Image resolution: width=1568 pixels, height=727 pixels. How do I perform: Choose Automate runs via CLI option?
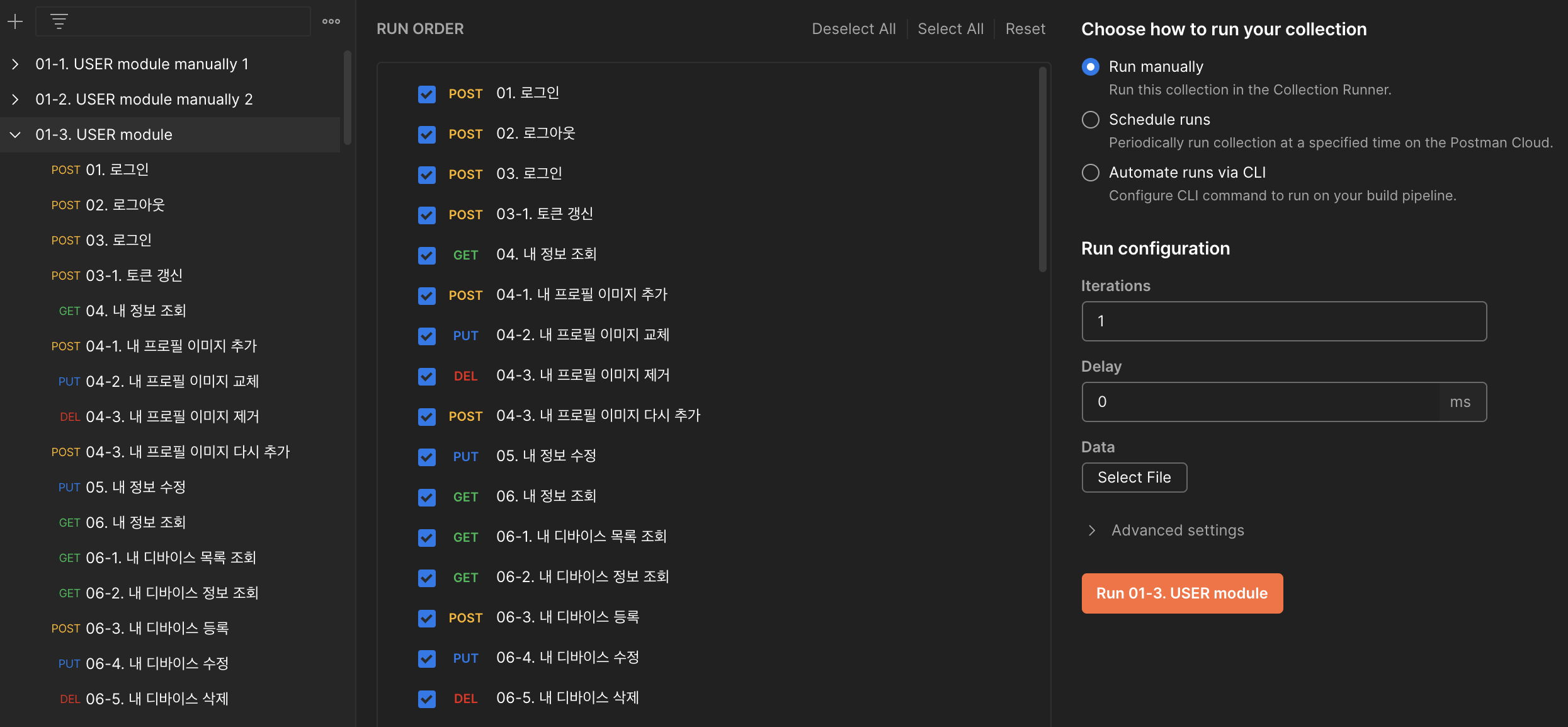(1091, 173)
